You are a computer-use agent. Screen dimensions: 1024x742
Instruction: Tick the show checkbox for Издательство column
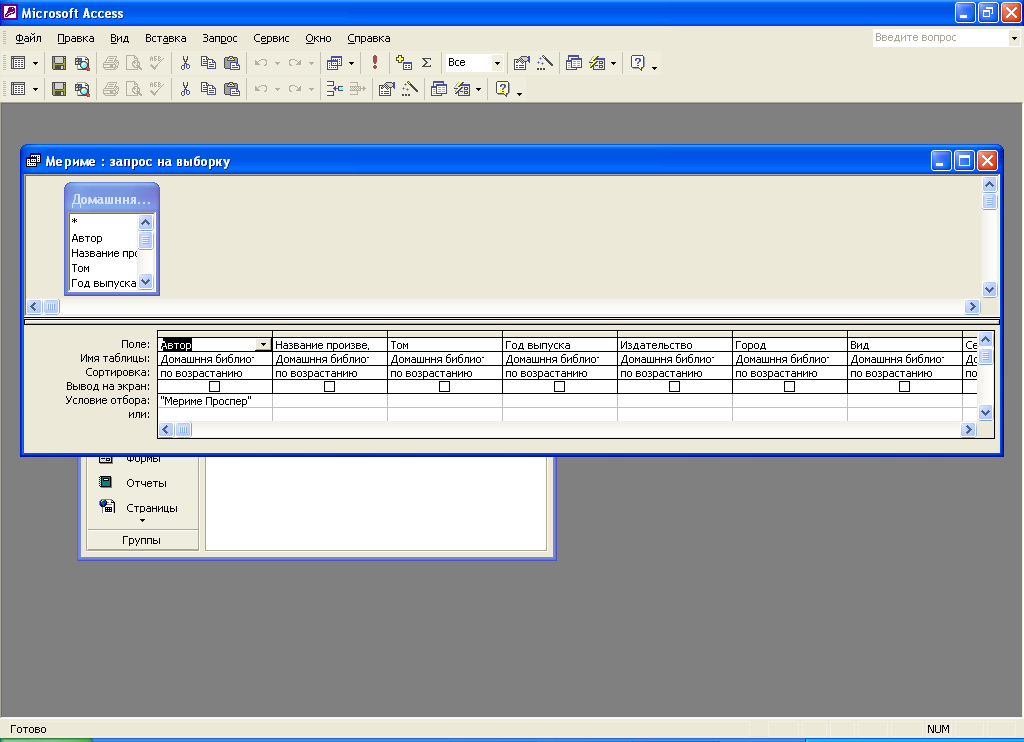[x=674, y=387]
